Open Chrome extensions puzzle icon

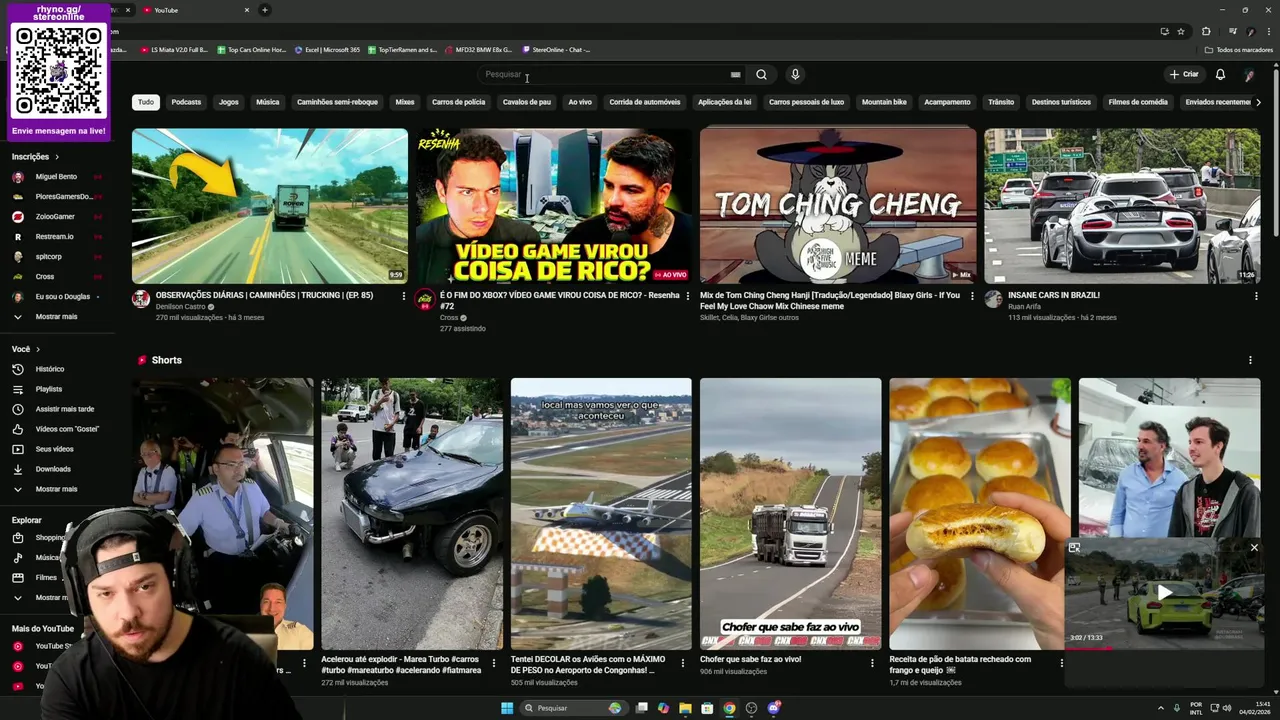[1206, 31]
